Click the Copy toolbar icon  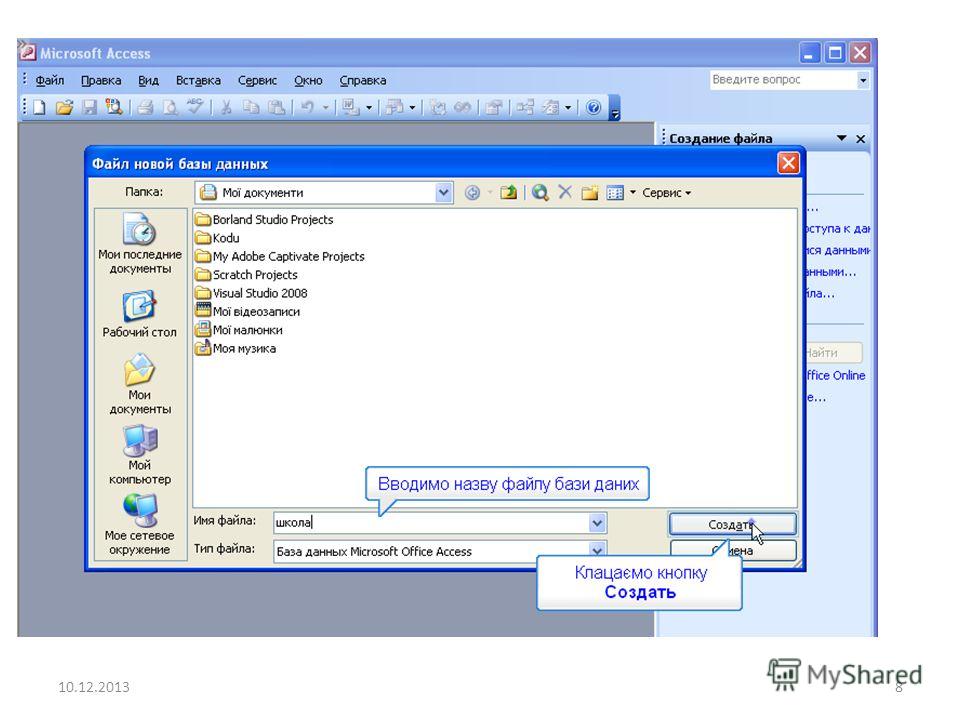(x=251, y=108)
